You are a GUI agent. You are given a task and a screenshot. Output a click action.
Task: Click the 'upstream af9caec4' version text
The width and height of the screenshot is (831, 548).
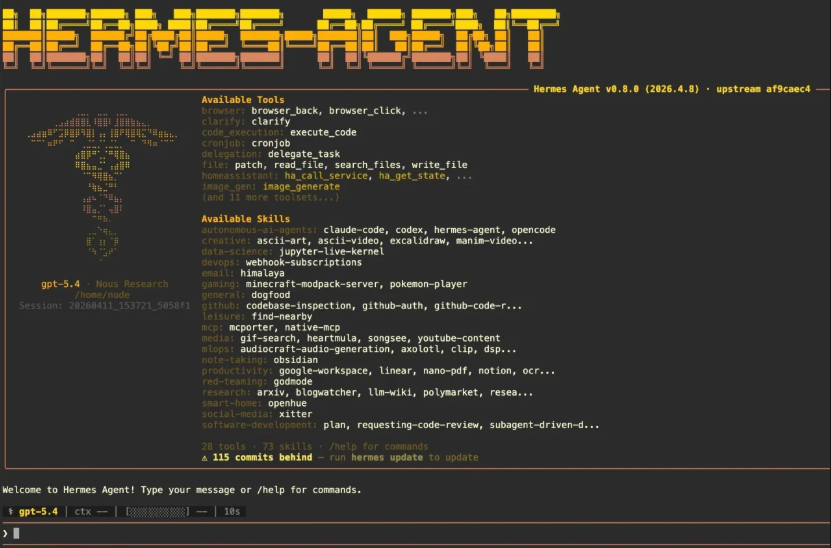763,89
